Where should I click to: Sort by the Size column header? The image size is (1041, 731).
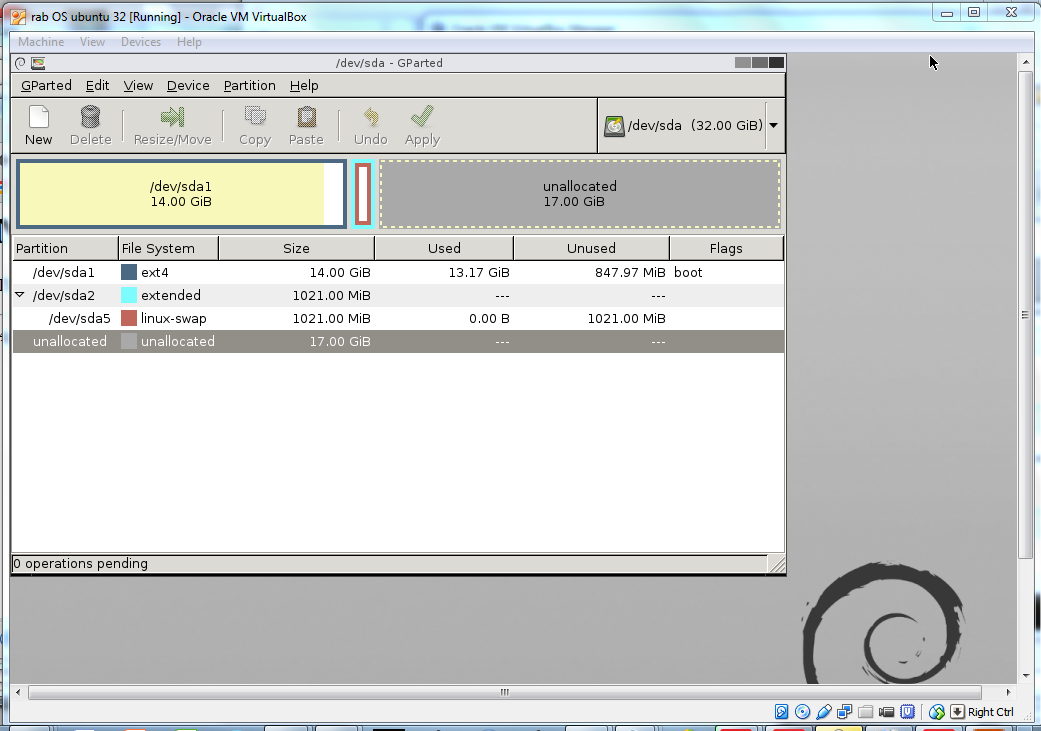tap(296, 248)
